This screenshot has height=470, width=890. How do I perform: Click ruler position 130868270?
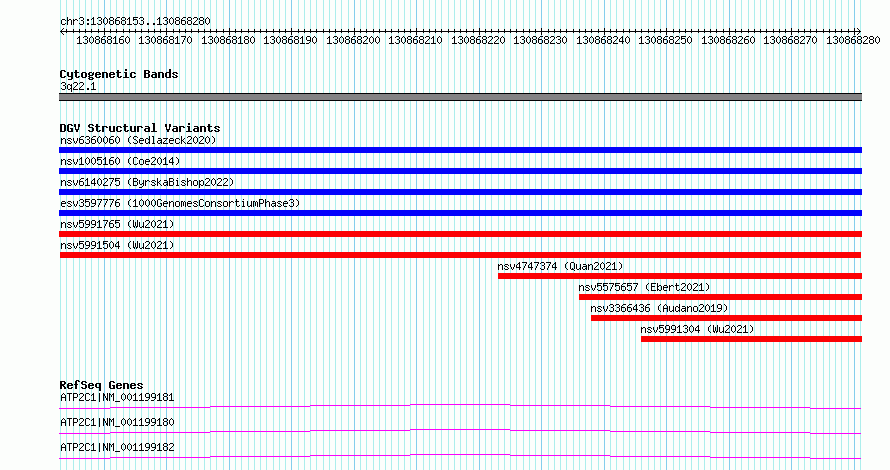[790, 40]
